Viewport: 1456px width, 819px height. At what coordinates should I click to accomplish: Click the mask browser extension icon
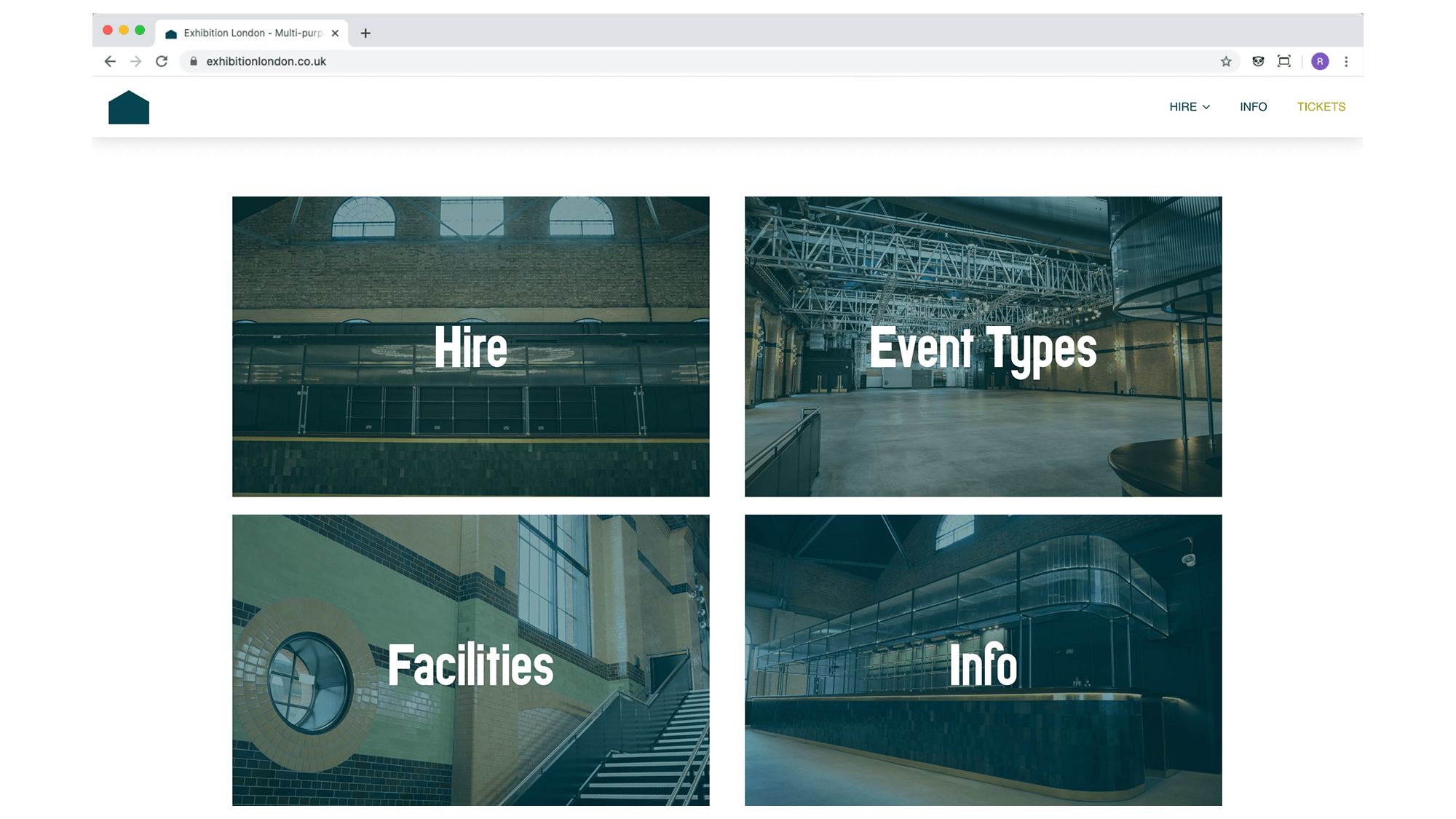[x=1258, y=62]
